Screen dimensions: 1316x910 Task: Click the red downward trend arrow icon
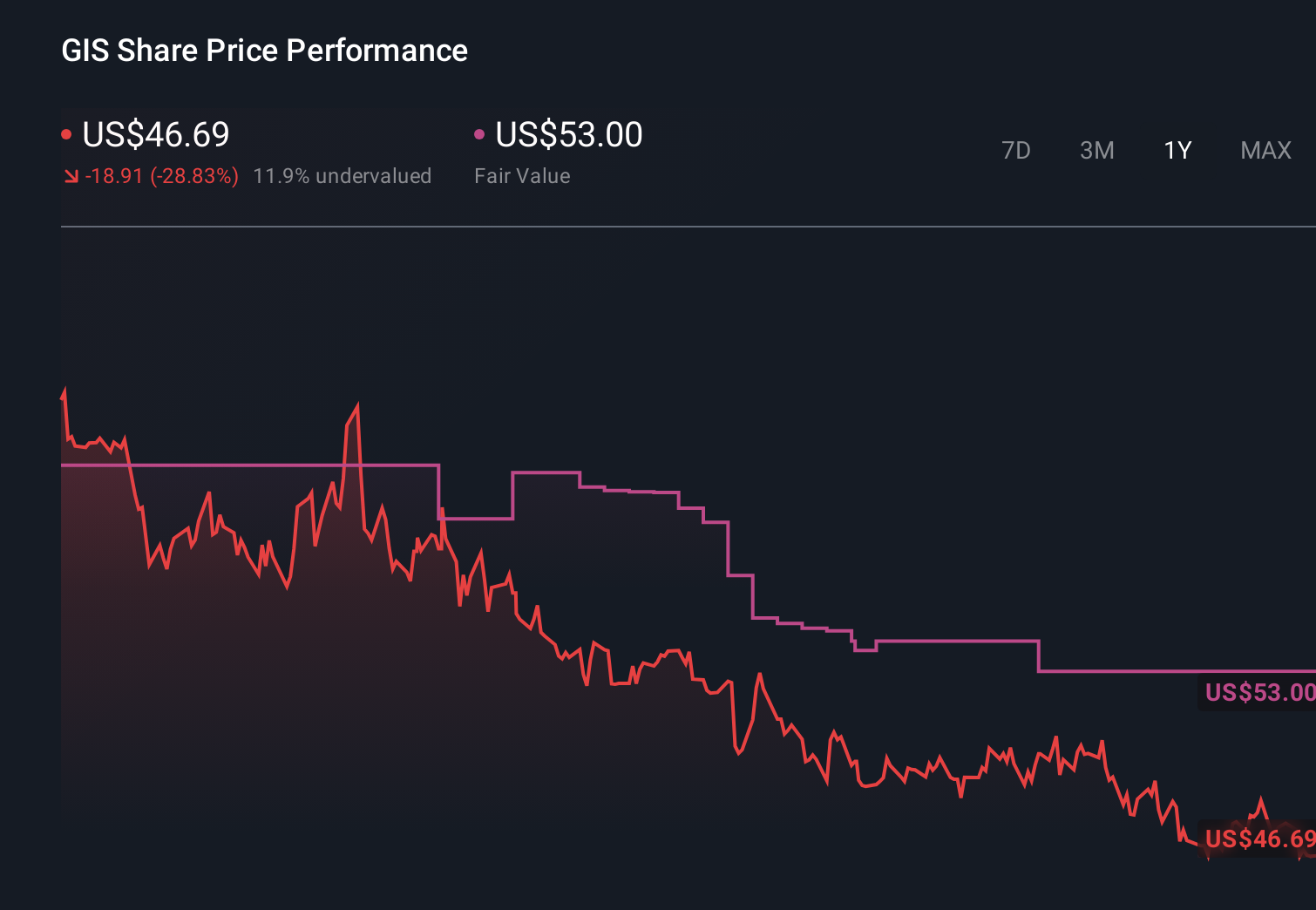coord(71,175)
